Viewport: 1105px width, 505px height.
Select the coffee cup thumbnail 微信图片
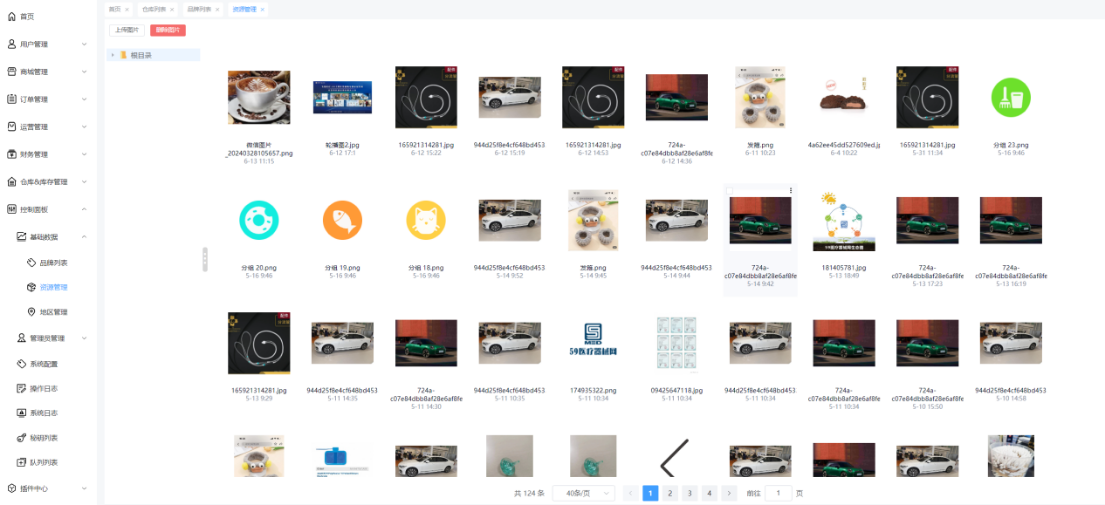259,97
